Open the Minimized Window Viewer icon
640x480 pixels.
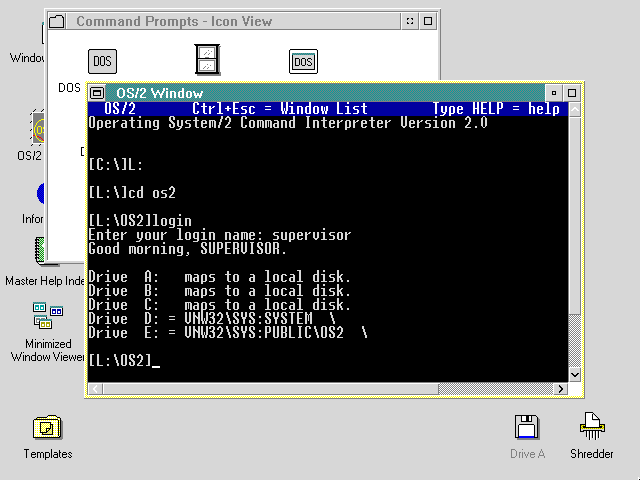(x=48, y=315)
